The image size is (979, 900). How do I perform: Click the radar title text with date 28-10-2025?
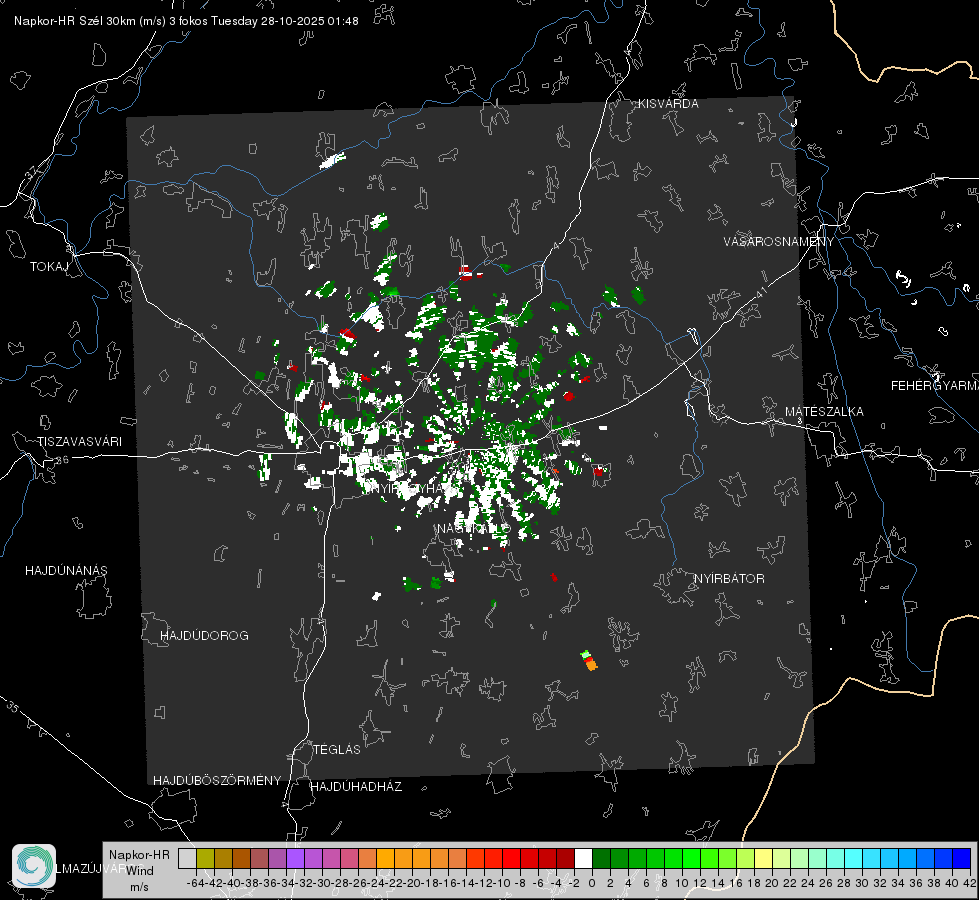point(186,21)
